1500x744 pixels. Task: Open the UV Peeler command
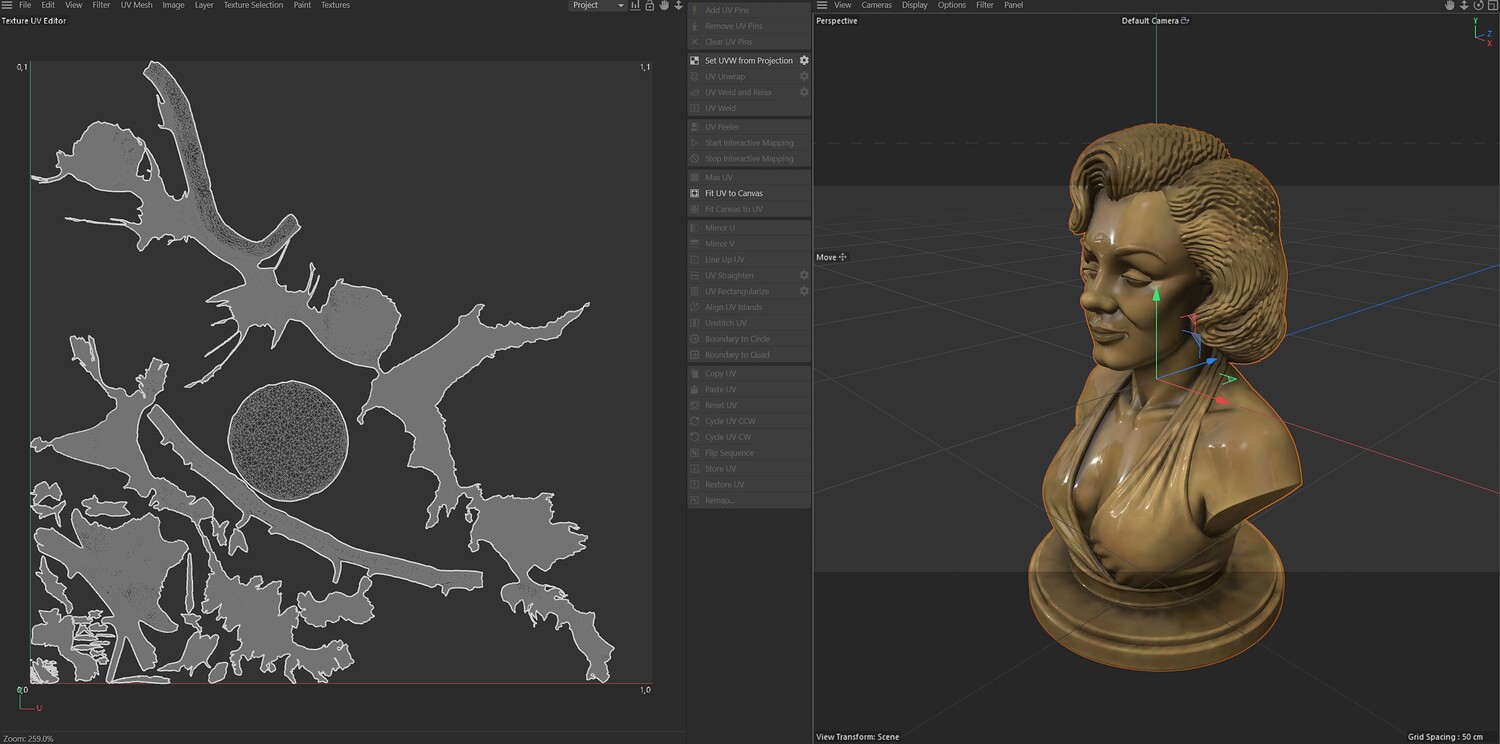[x=749, y=127]
